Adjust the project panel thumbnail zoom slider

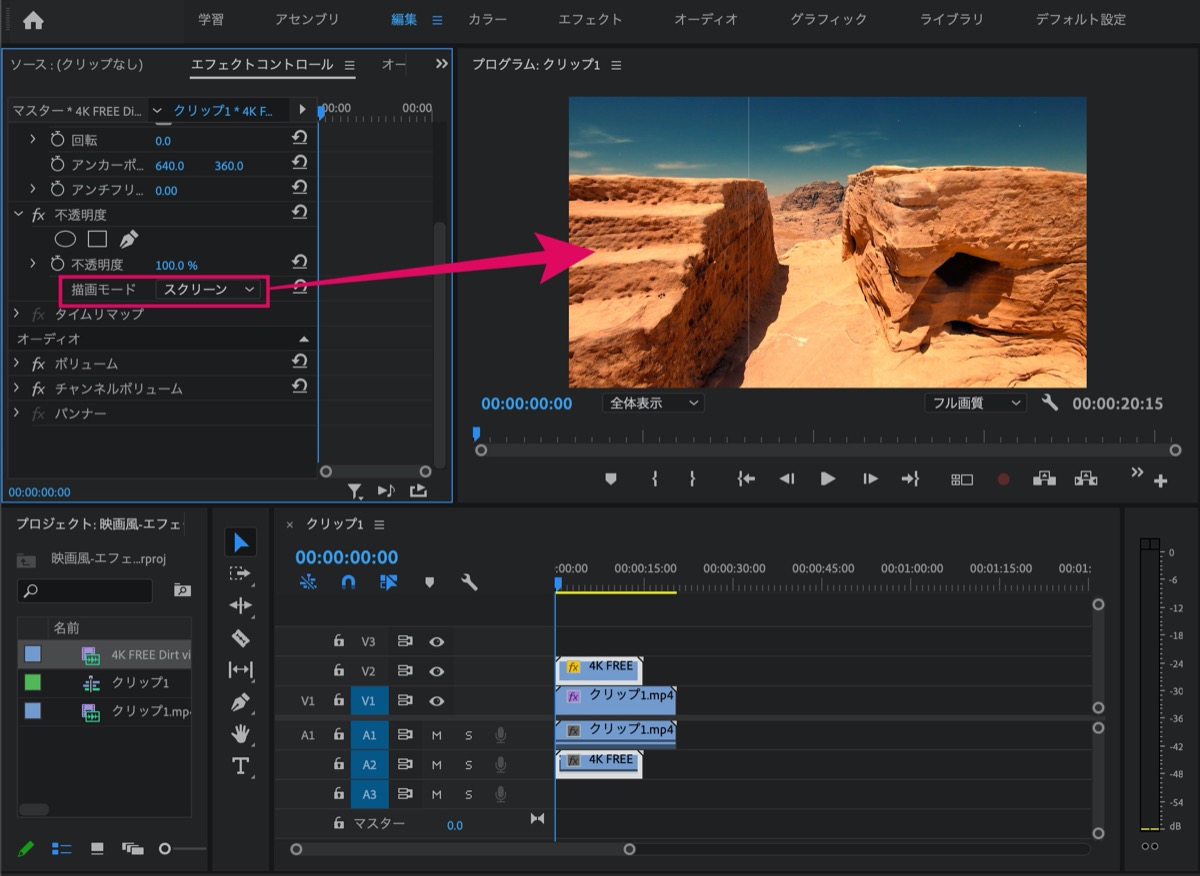click(x=165, y=849)
